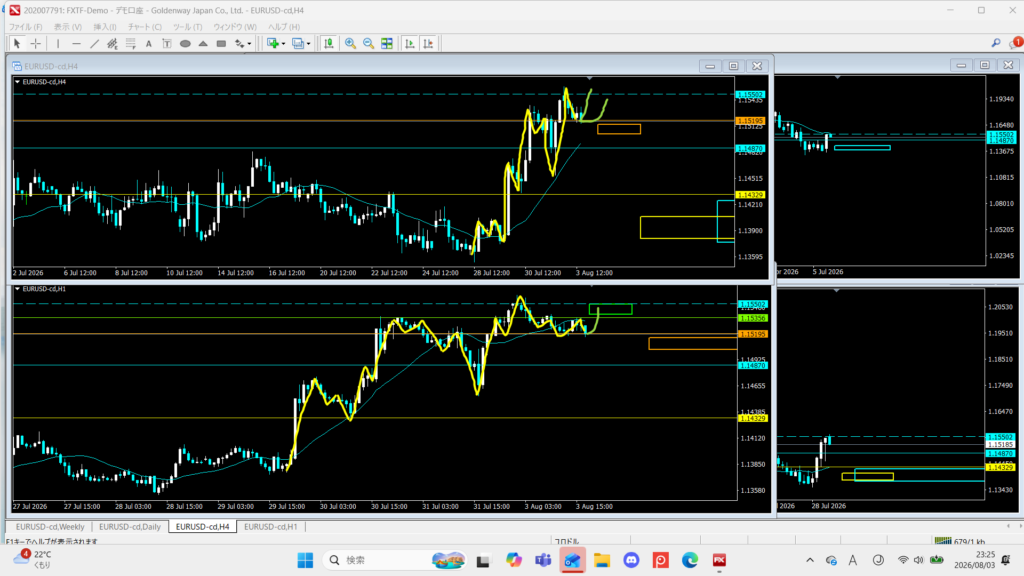Click the taskbar 検索 search box
This screenshot has width=1024, height=576.
point(395,560)
